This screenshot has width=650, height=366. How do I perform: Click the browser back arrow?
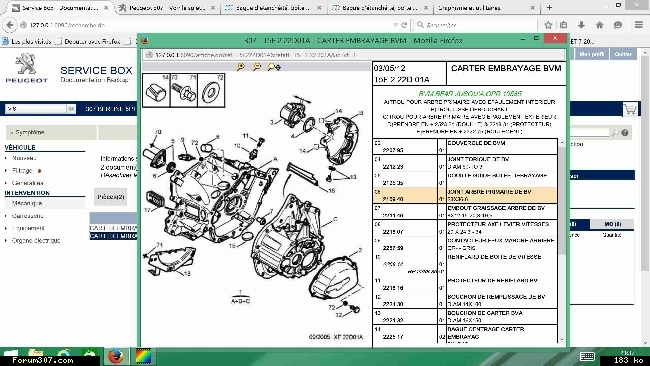10,25
